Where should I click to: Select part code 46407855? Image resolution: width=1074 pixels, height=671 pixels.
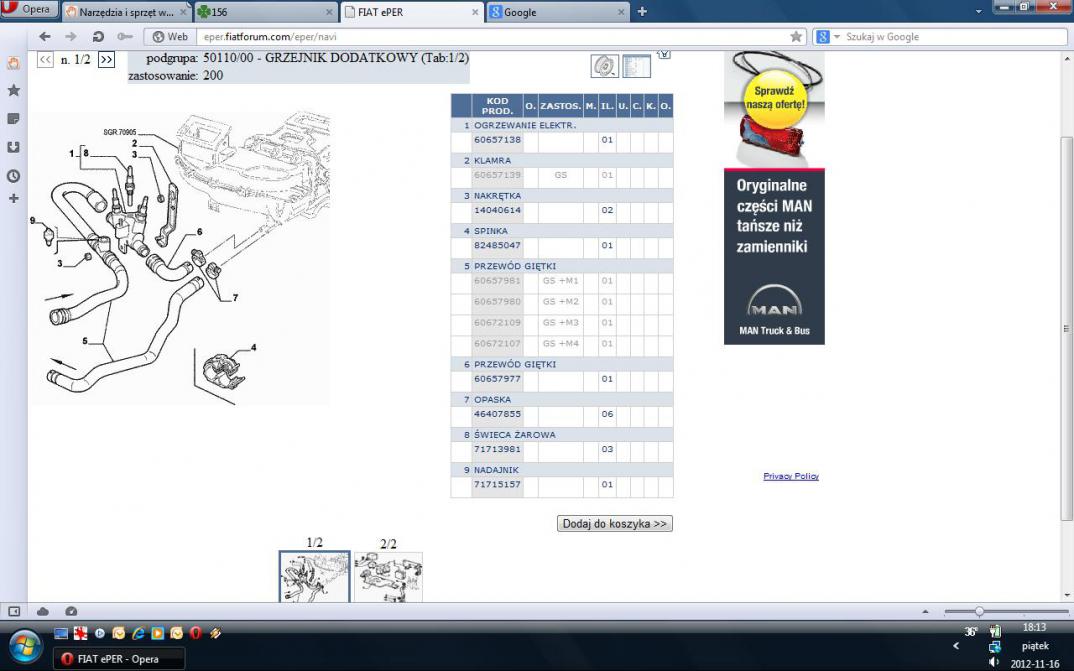pyautogui.click(x=497, y=414)
